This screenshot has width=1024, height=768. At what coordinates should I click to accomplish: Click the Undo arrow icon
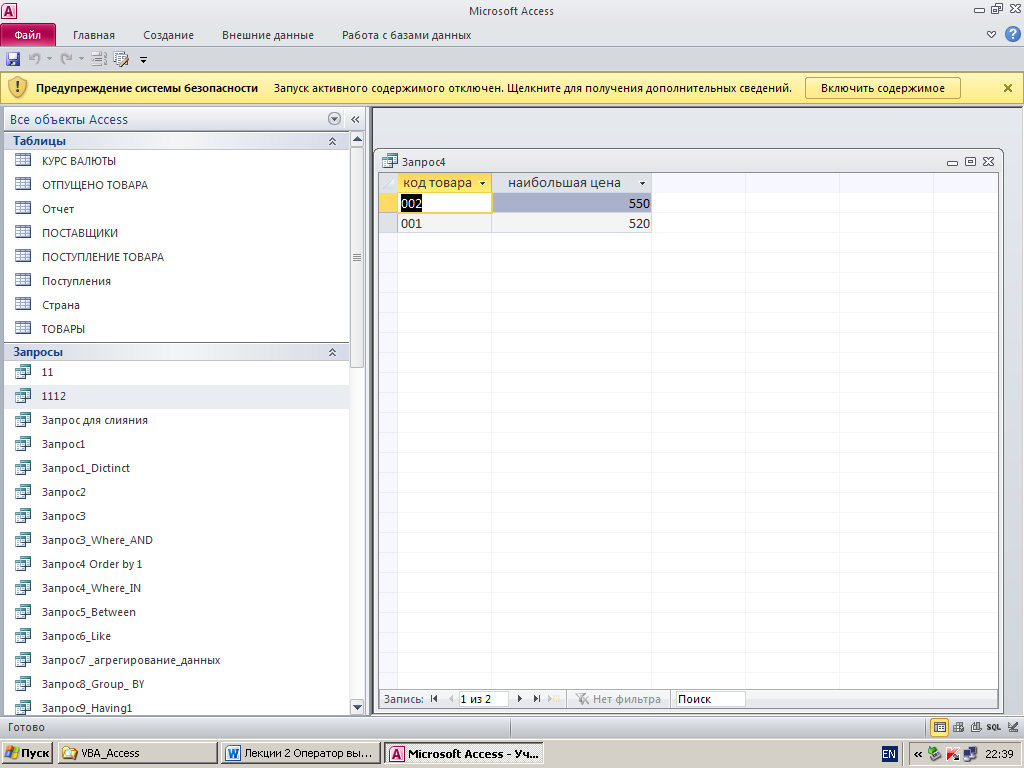(x=34, y=59)
